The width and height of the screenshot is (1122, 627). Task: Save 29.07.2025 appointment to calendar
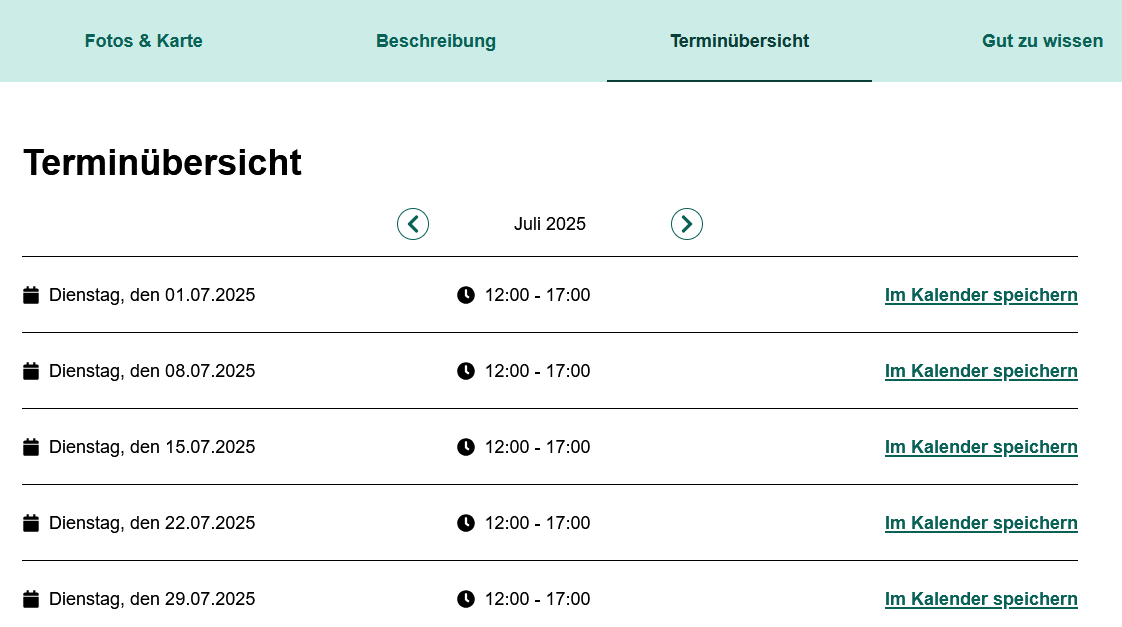[981, 598]
